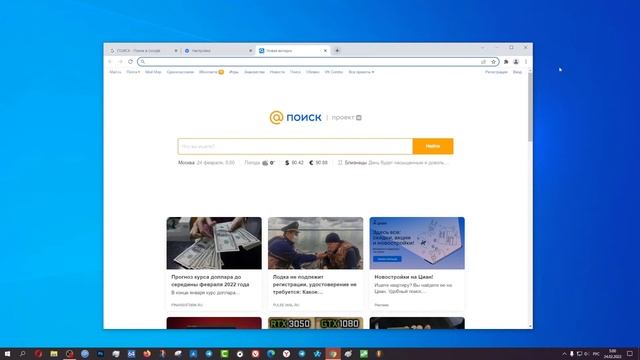Open the Windows Start menu

click(x=7, y=354)
